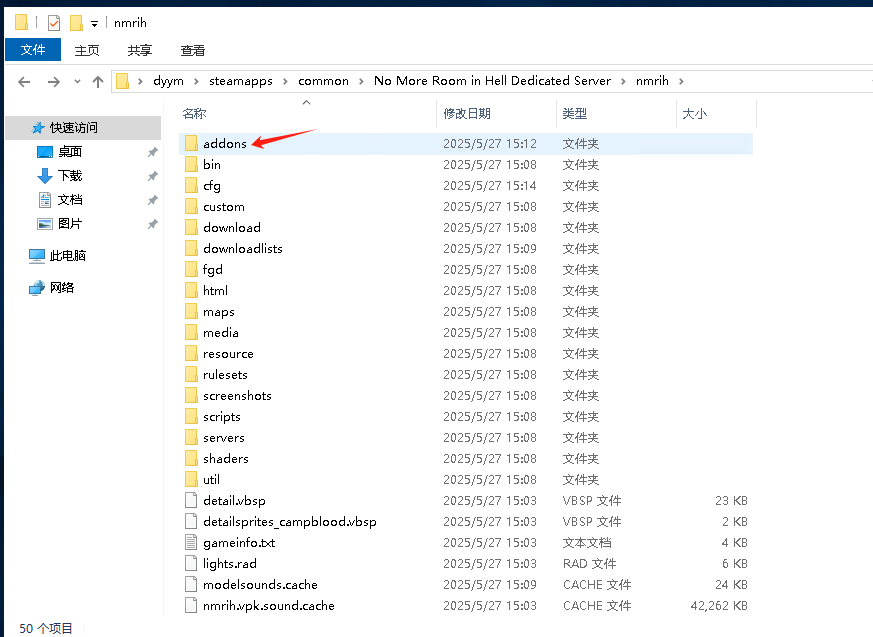Sort by the date modified column header
Viewport: 873px width, 637px height.
point(467,114)
